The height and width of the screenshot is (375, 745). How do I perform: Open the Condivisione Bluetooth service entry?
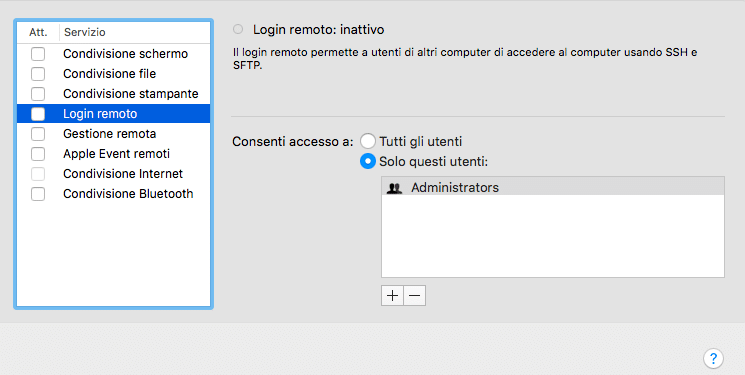114,194
